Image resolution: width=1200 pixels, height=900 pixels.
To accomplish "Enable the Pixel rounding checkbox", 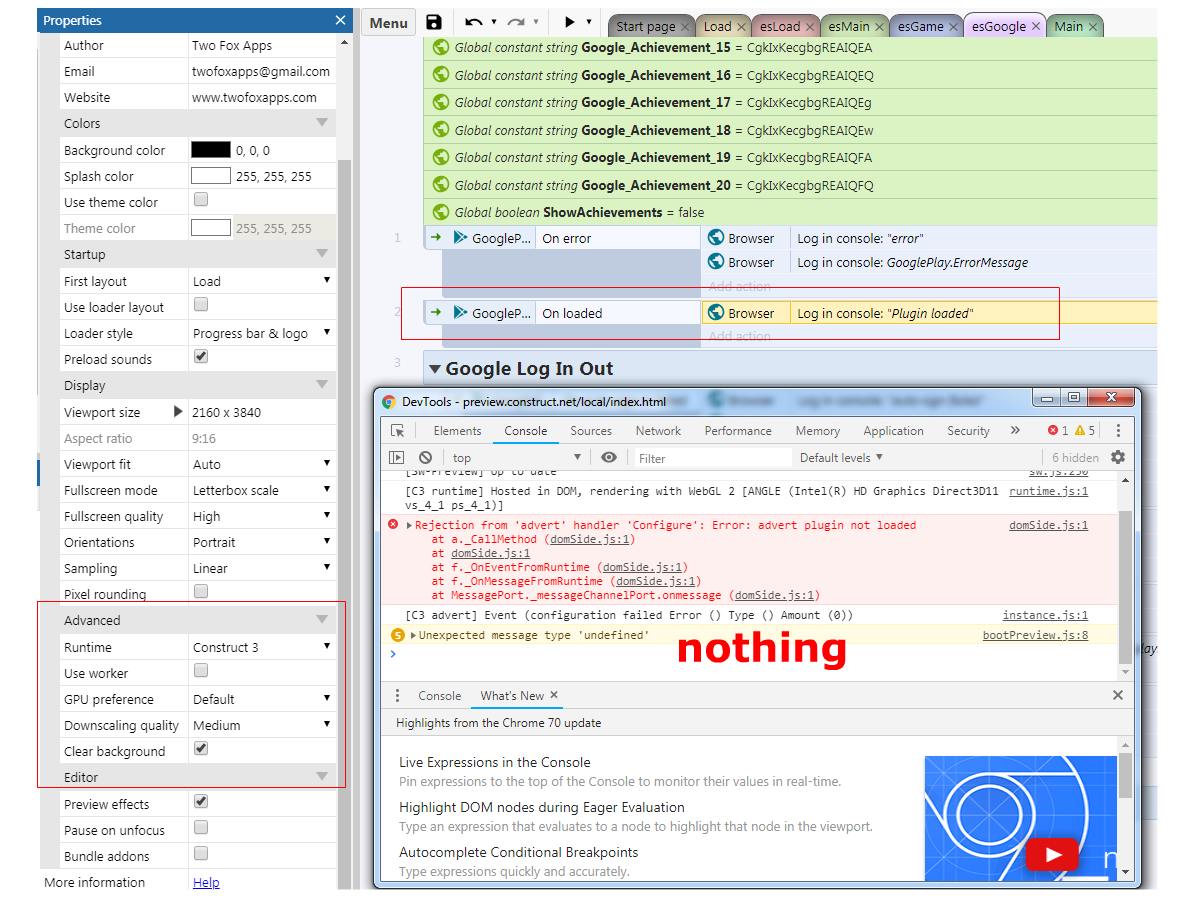I will [200, 592].
